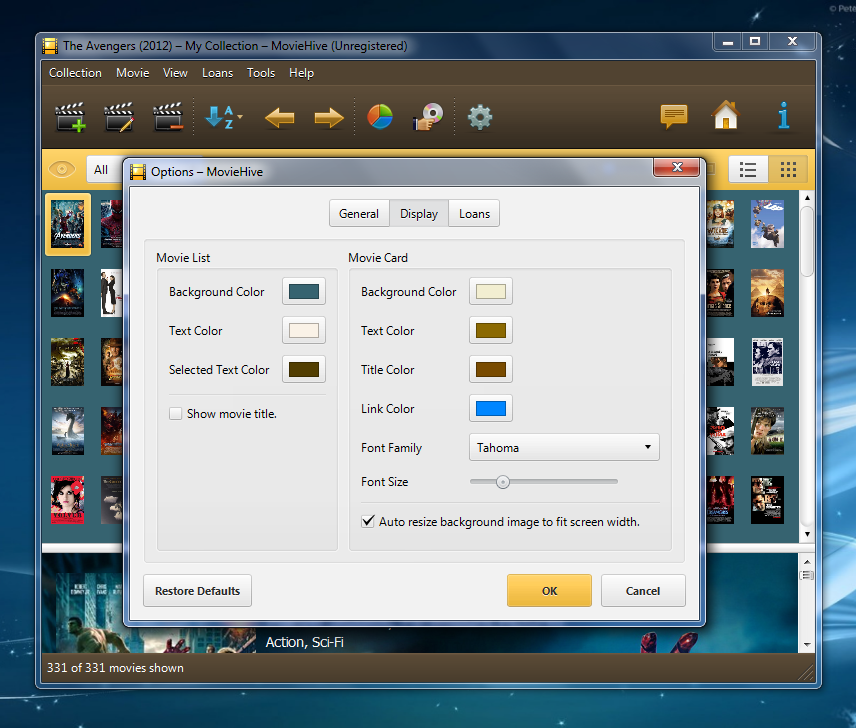This screenshot has width=856, height=728.
Task: Open the Movie menu
Action: coord(133,73)
